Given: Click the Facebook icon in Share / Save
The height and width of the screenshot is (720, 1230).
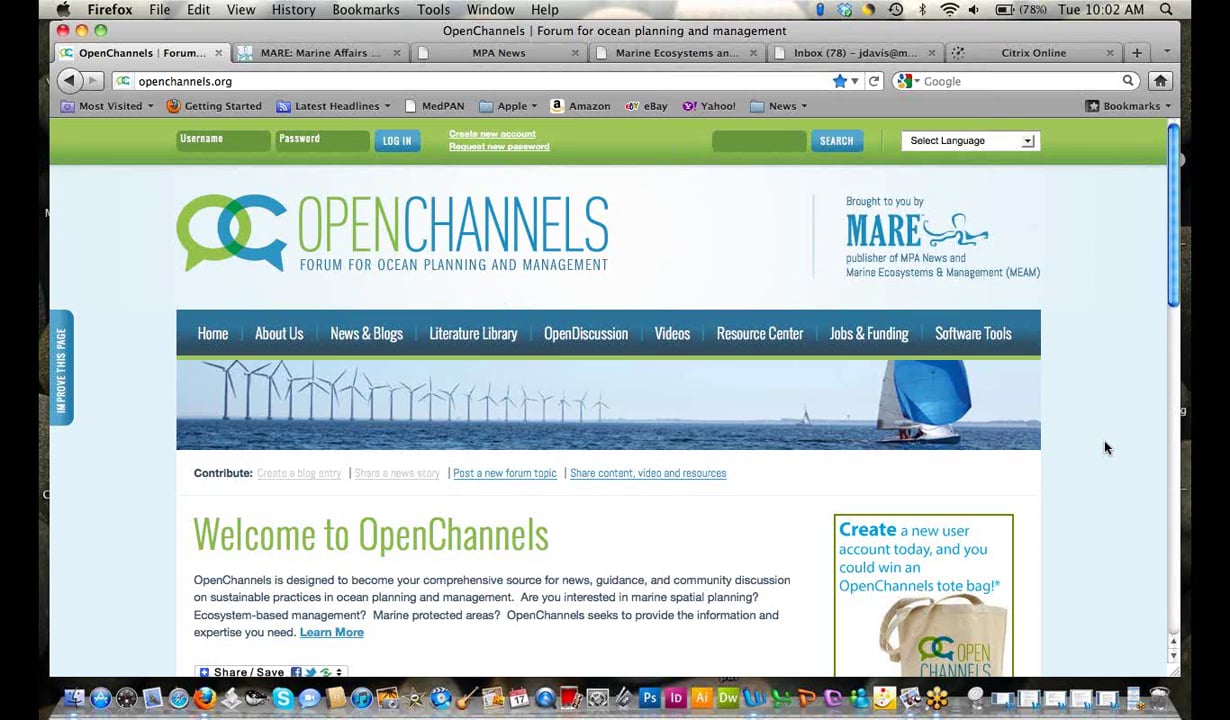Looking at the screenshot, I should click(x=296, y=672).
